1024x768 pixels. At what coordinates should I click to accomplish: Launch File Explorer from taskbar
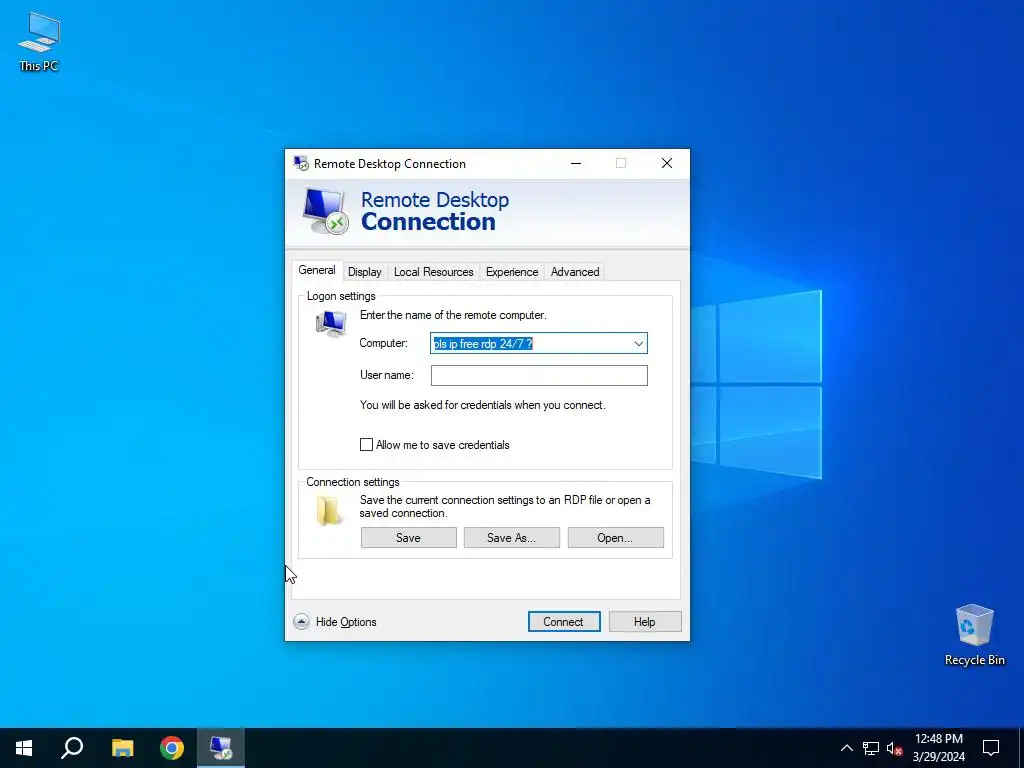122,748
